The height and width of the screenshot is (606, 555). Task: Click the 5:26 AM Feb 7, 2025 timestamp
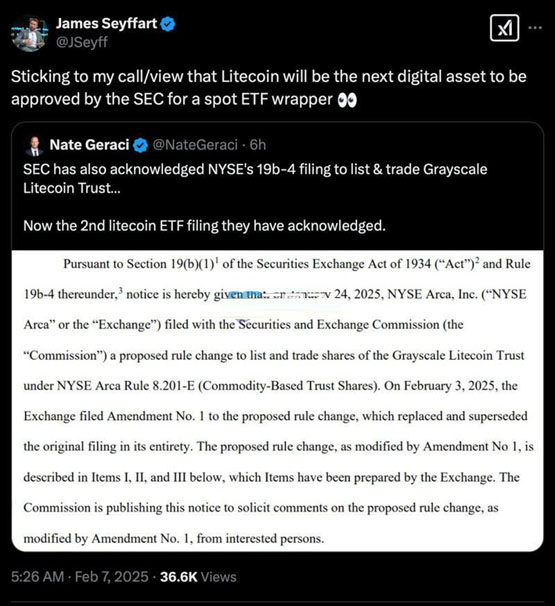(x=80, y=577)
